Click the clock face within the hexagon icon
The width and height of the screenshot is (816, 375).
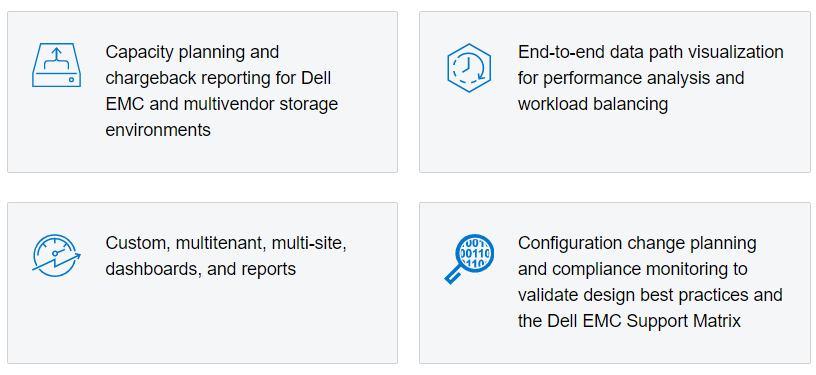tap(468, 68)
